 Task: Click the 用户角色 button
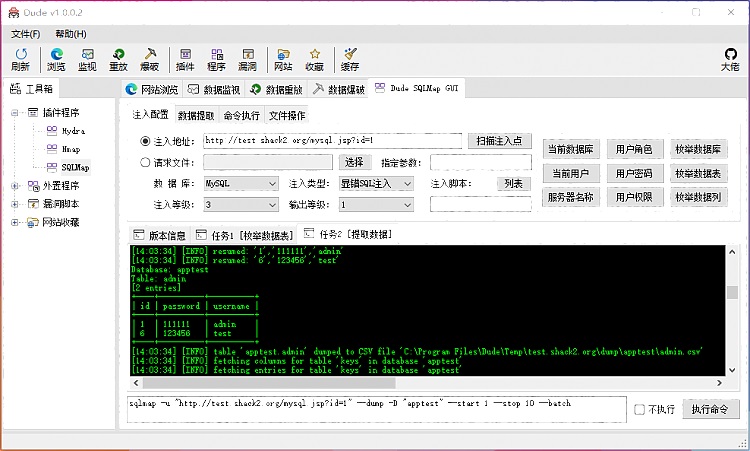[634, 149]
